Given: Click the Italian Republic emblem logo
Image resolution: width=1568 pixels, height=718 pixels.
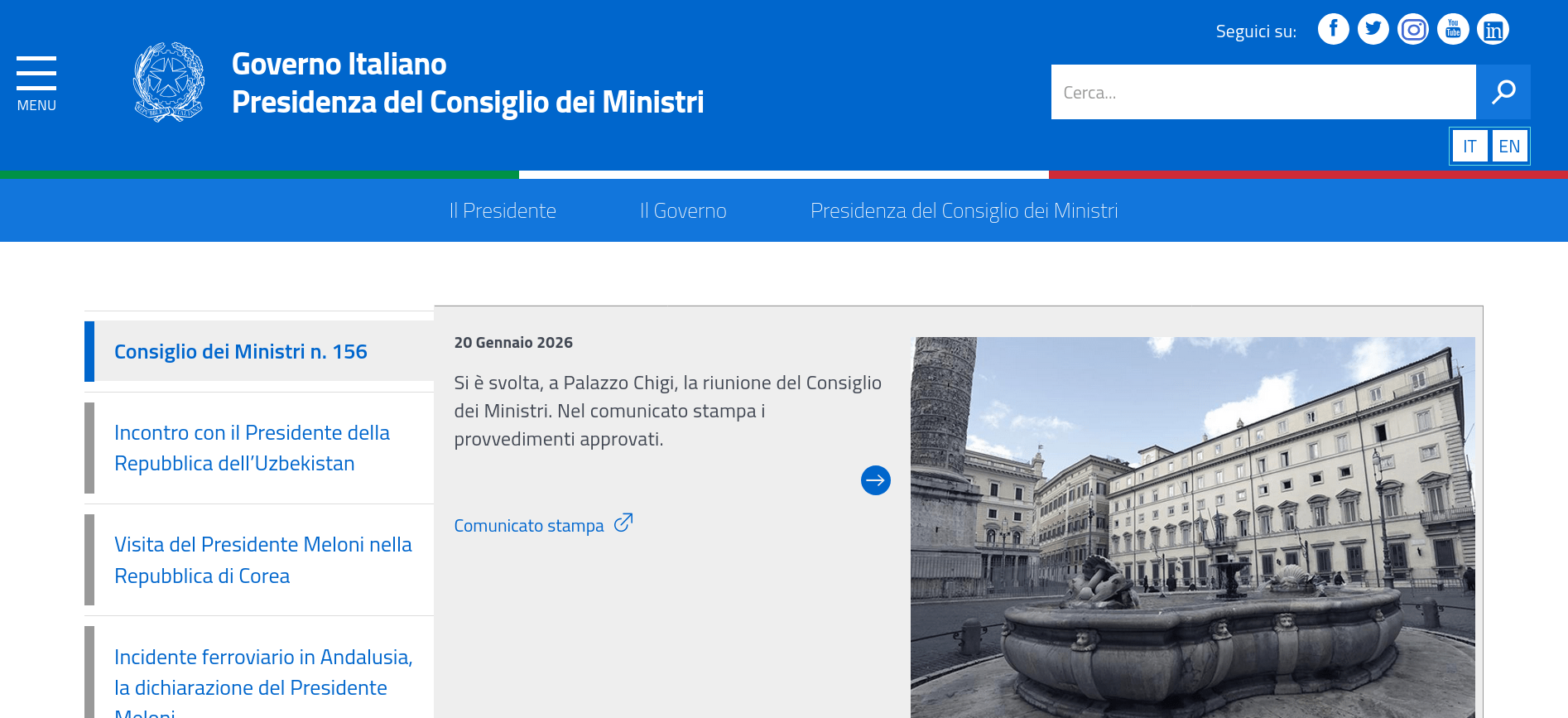Looking at the screenshot, I should pyautogui.click(x=169, y=82).
